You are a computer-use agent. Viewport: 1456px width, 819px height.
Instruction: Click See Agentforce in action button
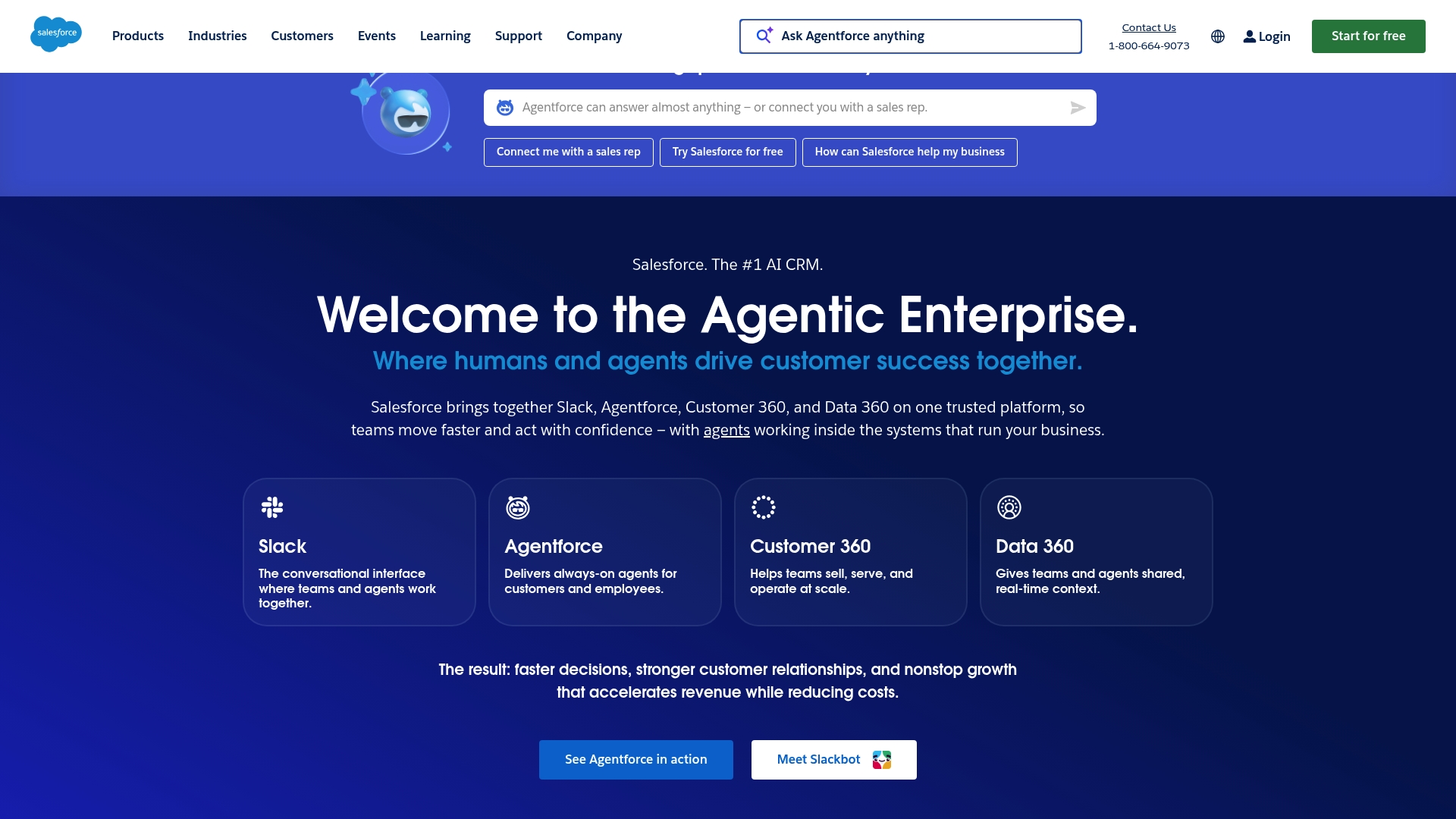coord(636,760)
